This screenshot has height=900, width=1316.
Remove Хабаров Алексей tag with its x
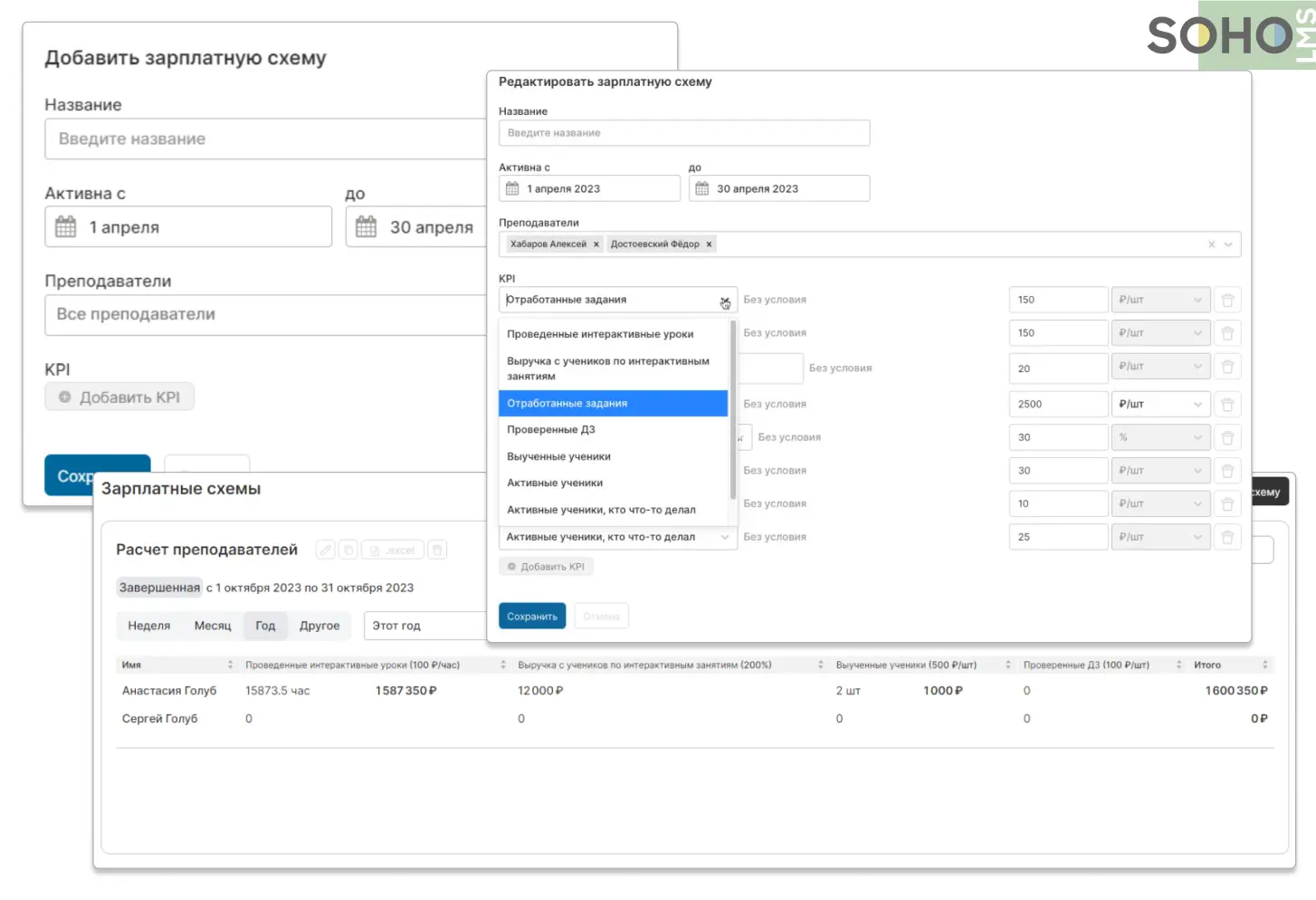(596, 244)
